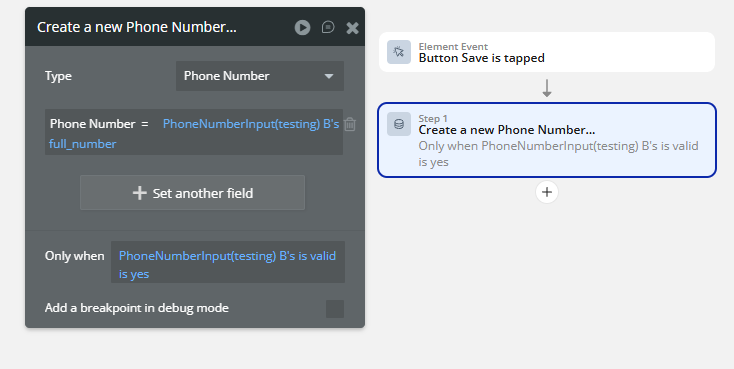Enable the debug mode breakpoint checkbox
The height and width of the screenshot is (369, 734).
(x=335, y=309)
